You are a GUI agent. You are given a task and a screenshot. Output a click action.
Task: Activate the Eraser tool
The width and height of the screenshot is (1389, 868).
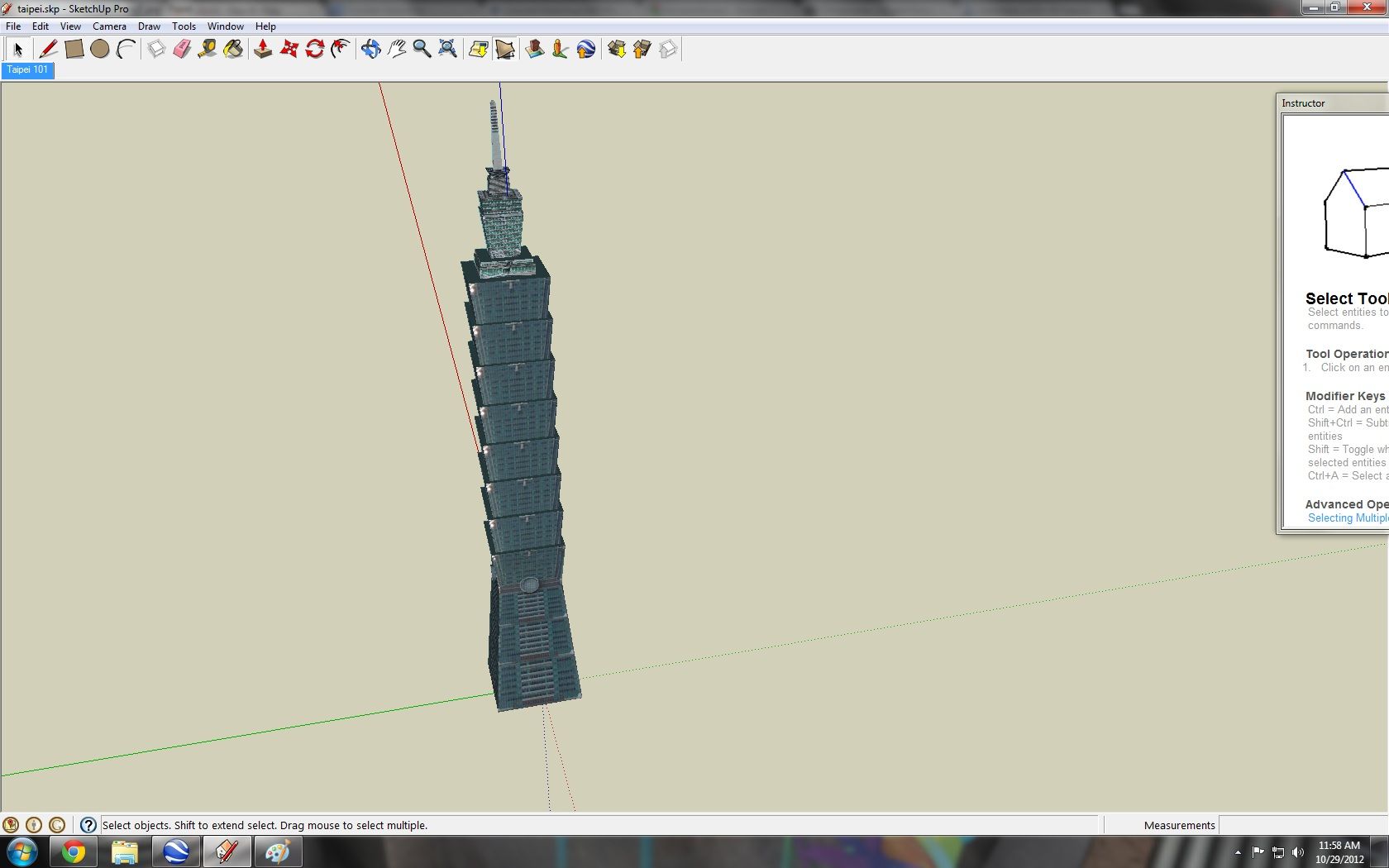(x=182, y=50)
